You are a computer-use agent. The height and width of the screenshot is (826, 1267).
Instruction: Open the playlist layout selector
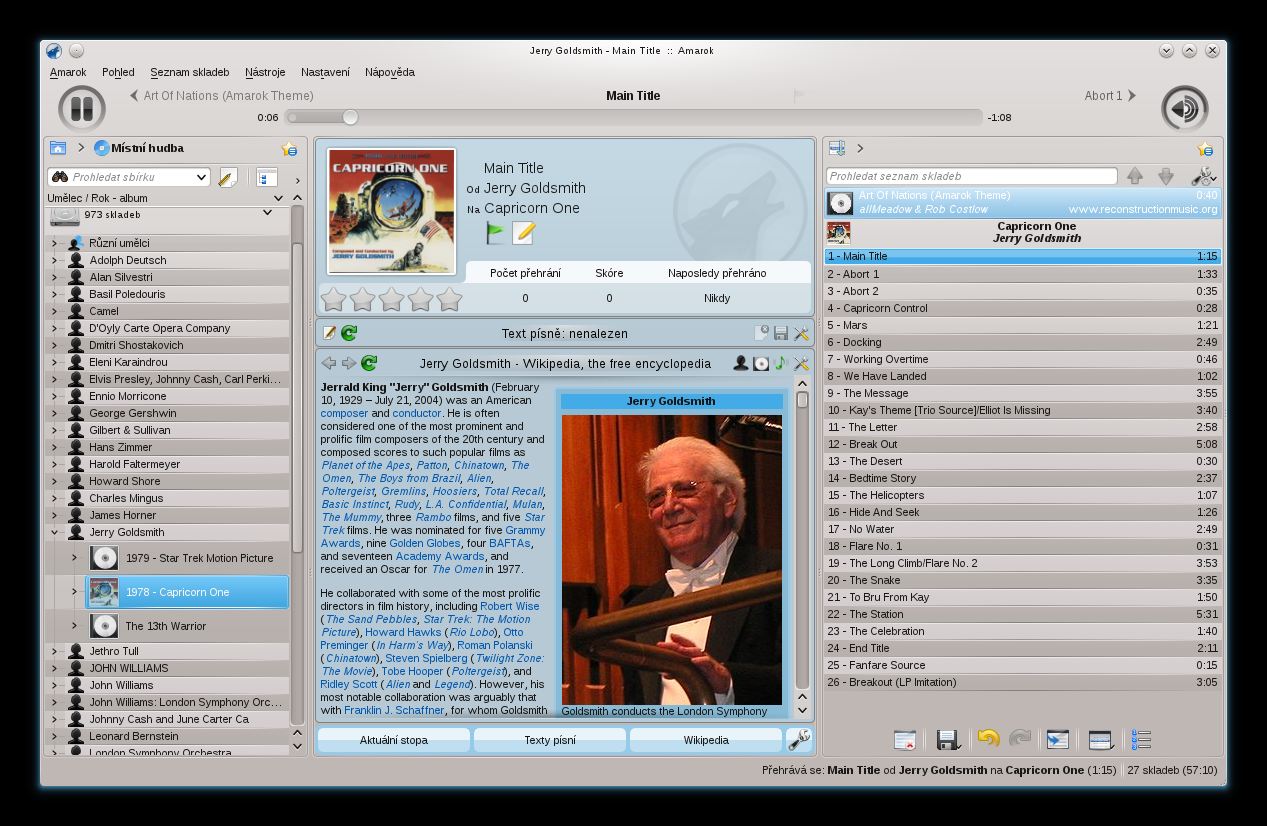[x=1102, y=740]
